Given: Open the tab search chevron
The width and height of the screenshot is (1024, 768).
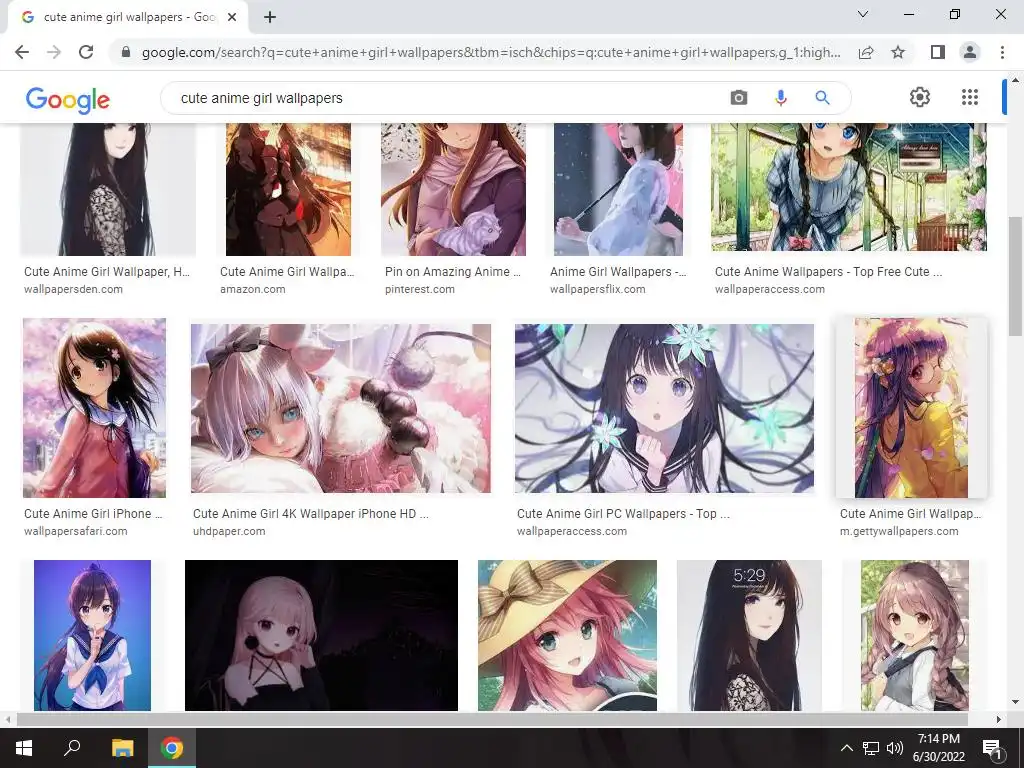Looking at the screenshot, I should 863,14.
